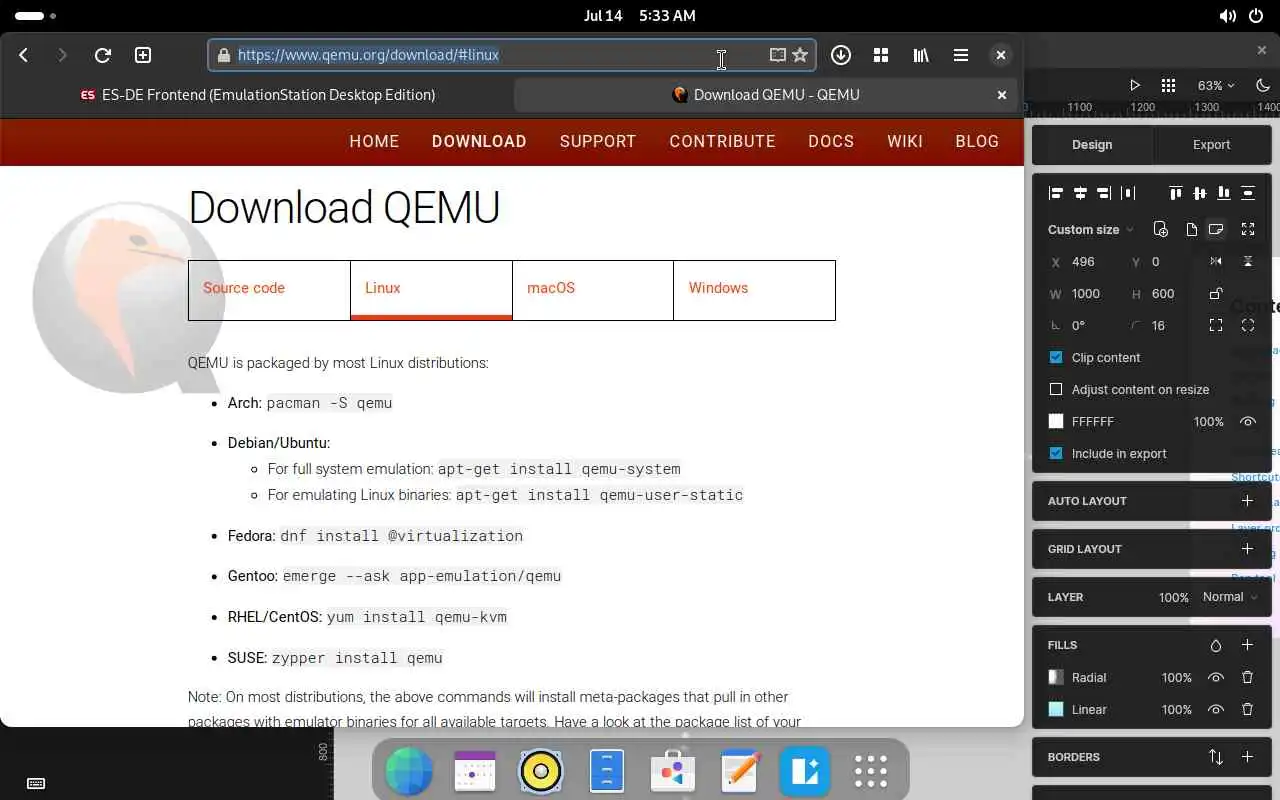Toggle visibility of the FFFFFF background

coord(1248,421)
